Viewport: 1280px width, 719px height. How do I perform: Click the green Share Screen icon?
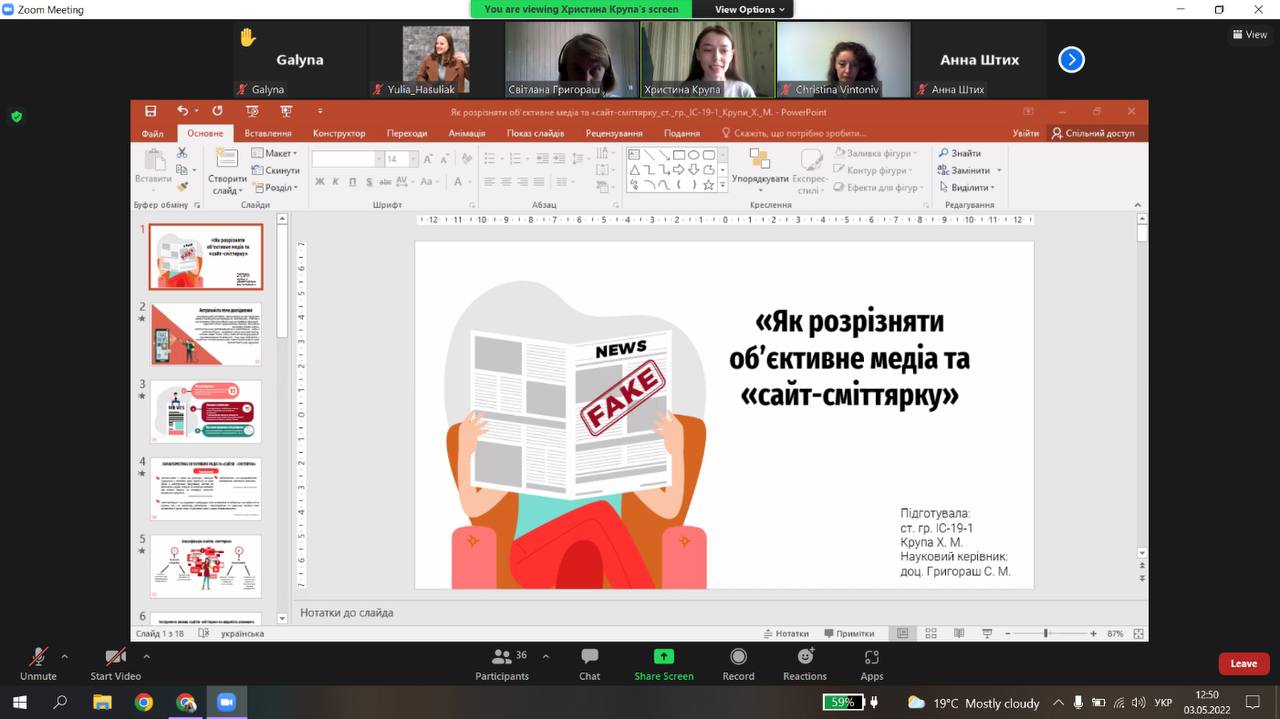click(x=663, y=657)
